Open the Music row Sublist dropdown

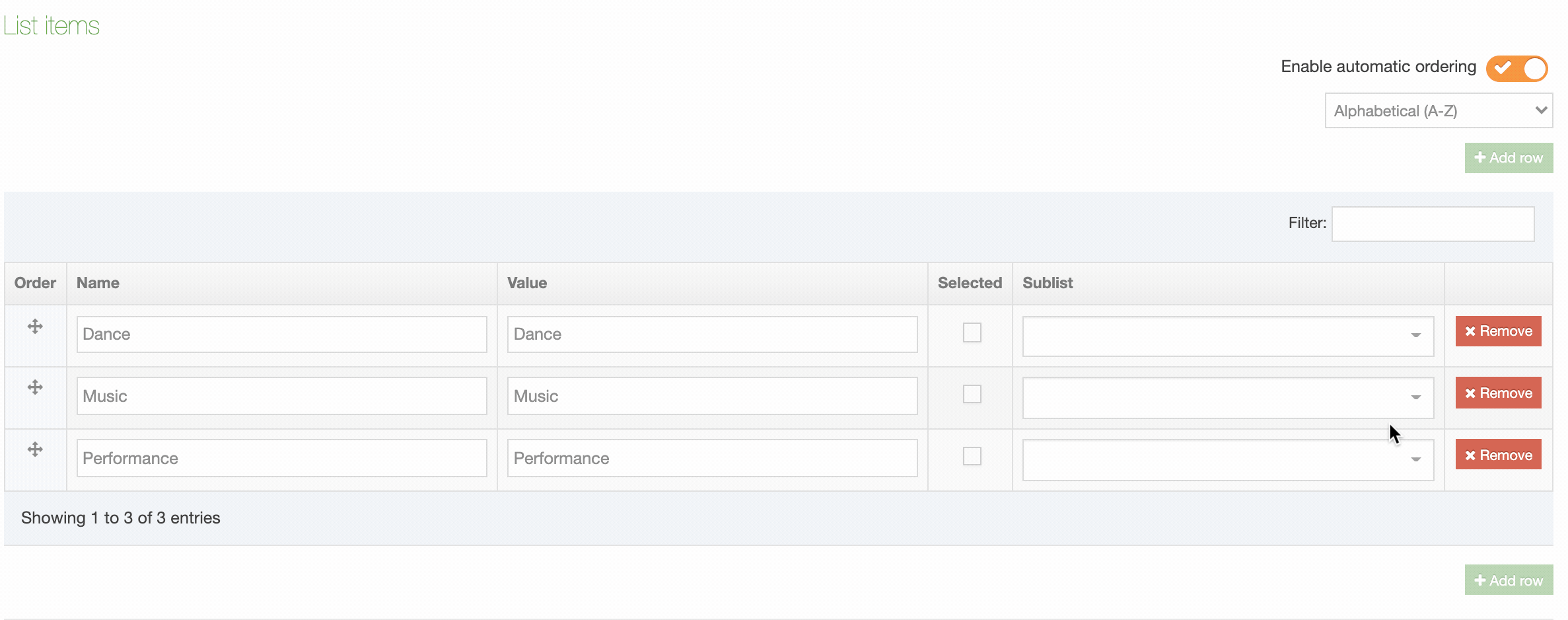pos(1227,397)
